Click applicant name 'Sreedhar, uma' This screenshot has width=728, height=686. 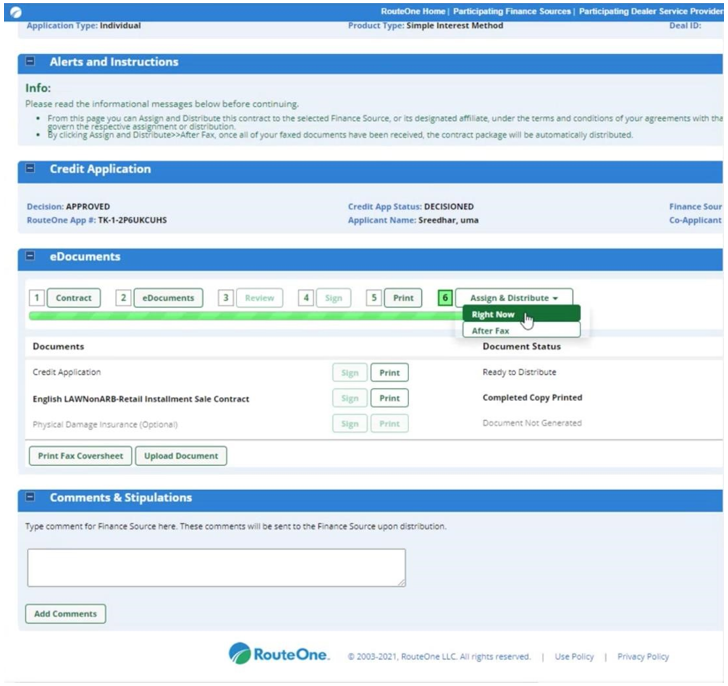(448, 220)
